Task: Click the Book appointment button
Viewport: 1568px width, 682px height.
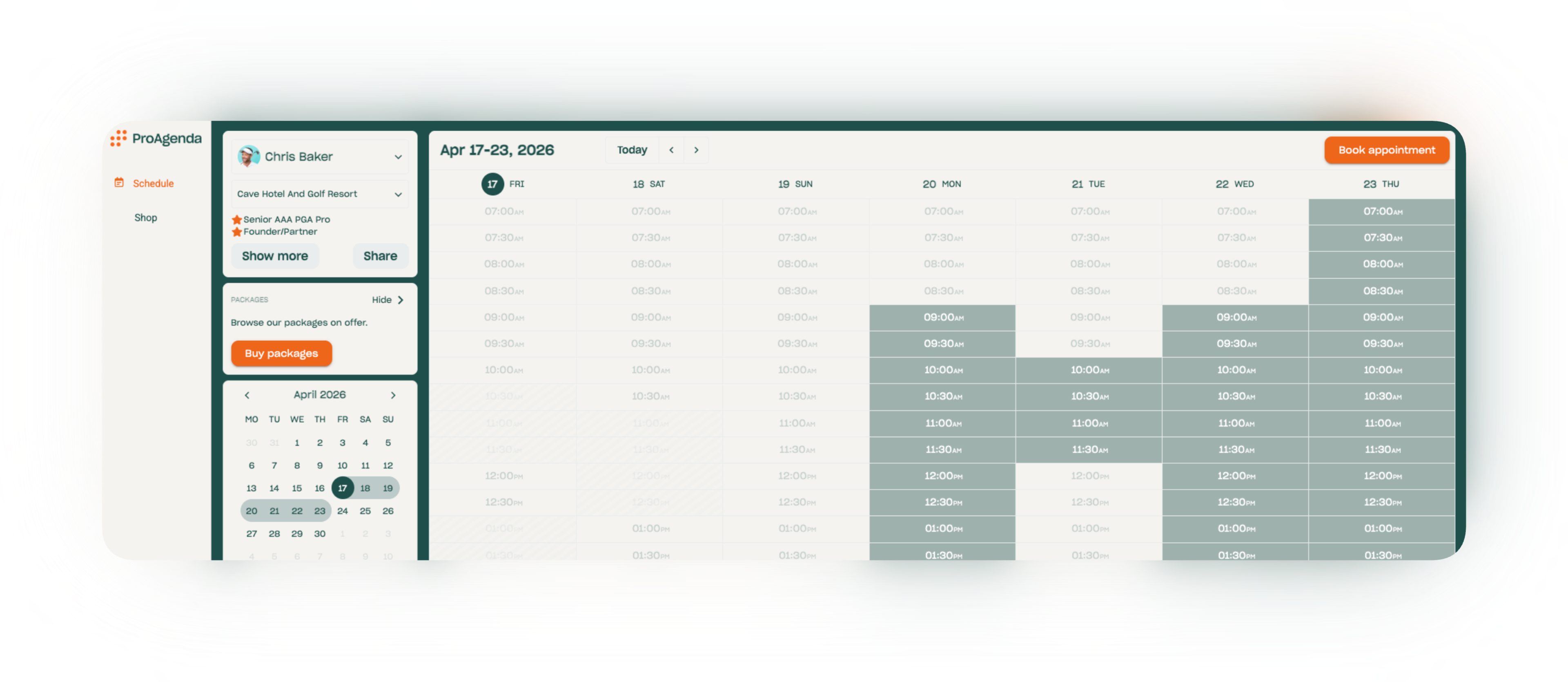Action: pos(1386,150)
